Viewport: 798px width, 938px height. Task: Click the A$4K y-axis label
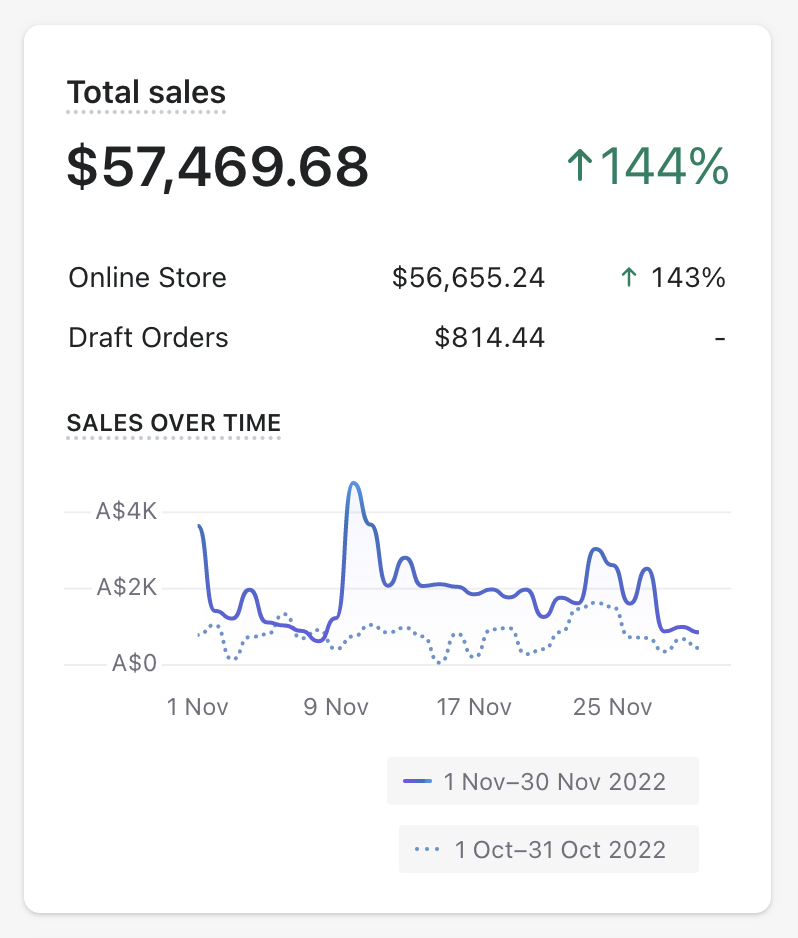click(x=127, y=512)
